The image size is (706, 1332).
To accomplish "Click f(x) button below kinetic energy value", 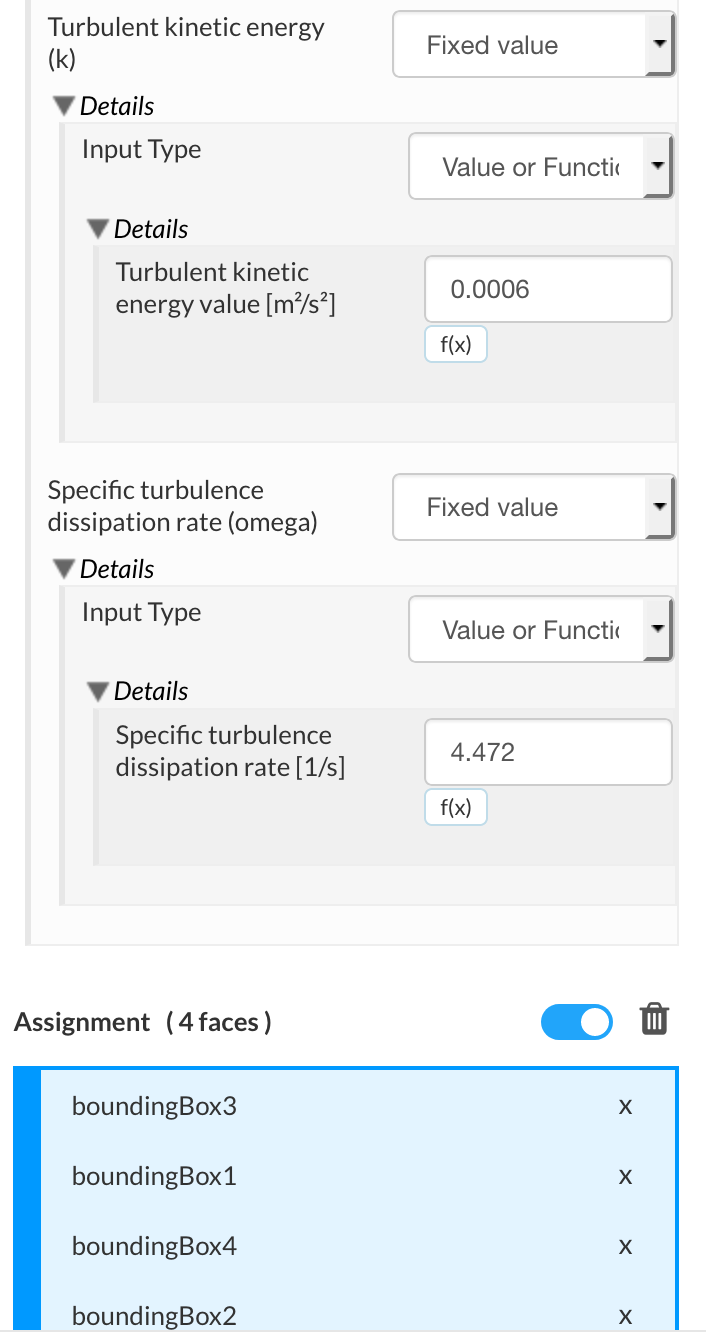I will click(456, 346).
